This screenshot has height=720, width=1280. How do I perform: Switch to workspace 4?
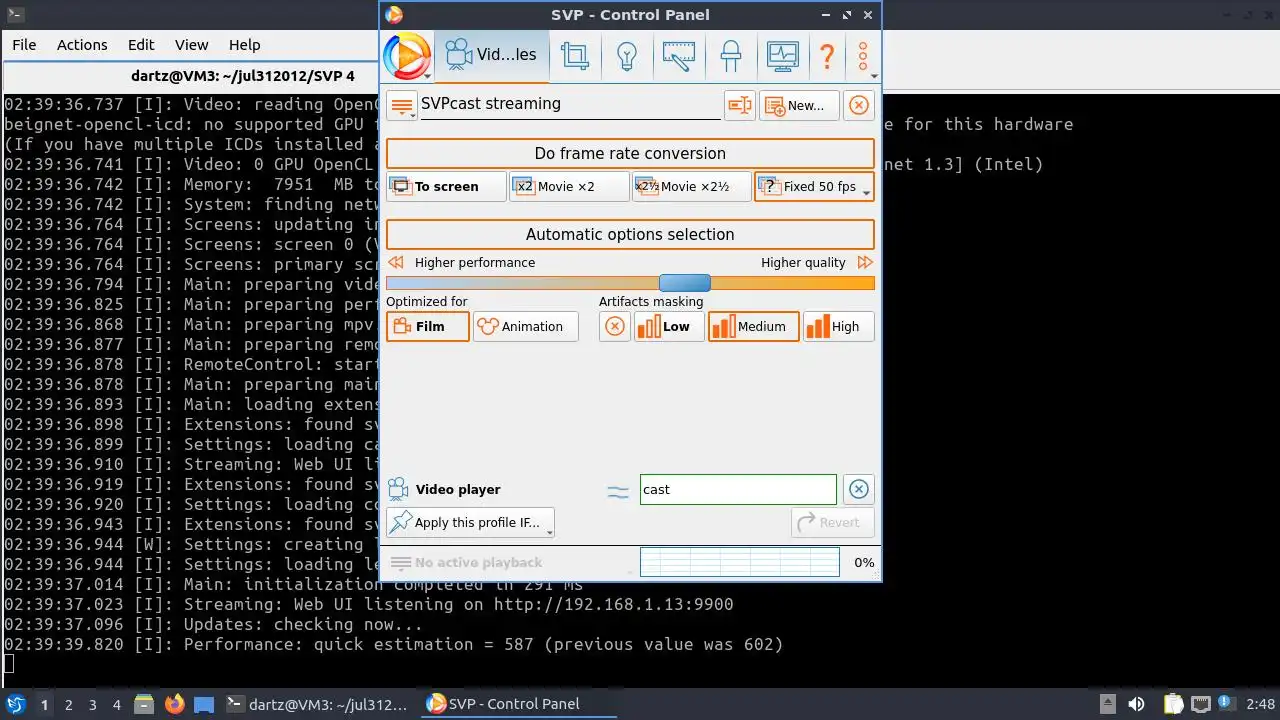tap(116, 704)
